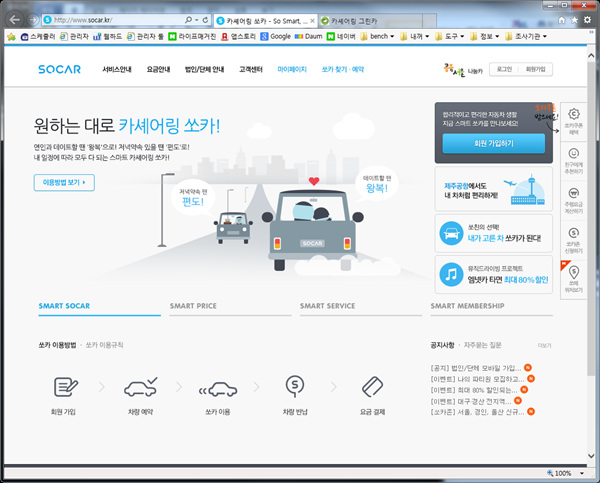Viewport: 600px width, 483px height.
Task: Open the 쏘카존 신청하기 sidebar icon
Action: point(573,240)
